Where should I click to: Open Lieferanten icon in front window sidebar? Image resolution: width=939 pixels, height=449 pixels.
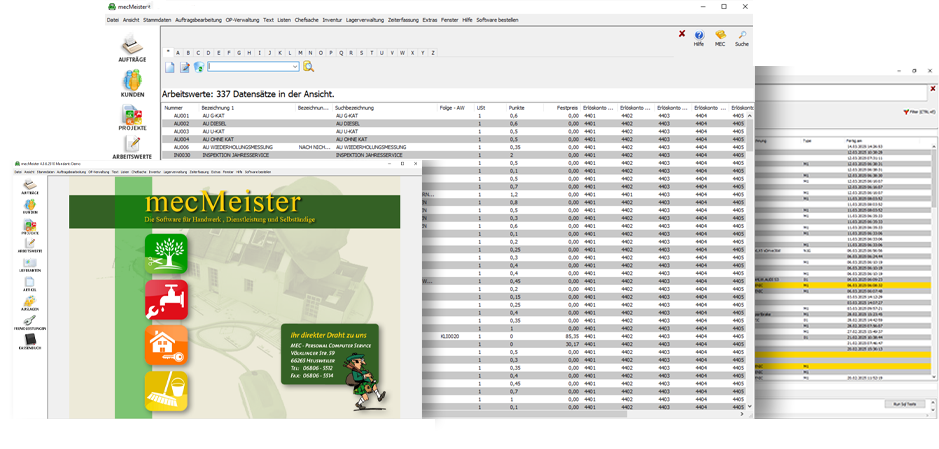tap(30, 265)
